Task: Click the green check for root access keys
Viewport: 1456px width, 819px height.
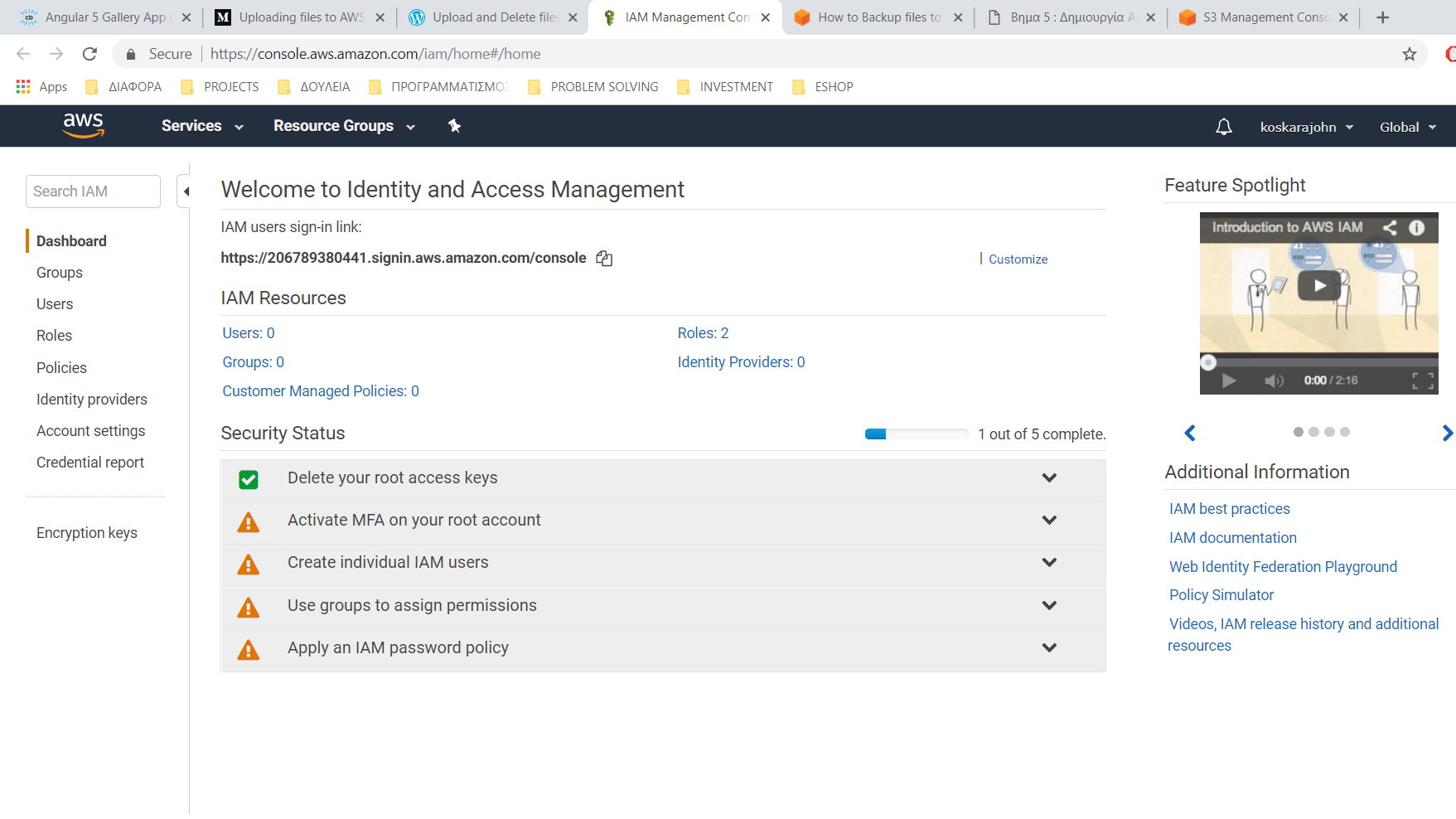Action: click(249, 479)
